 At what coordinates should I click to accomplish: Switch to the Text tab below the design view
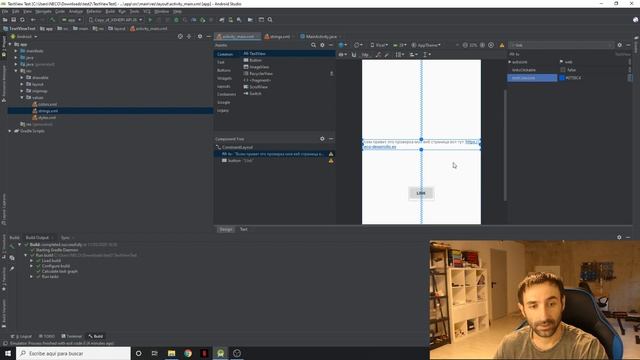[x=244, y=229]
